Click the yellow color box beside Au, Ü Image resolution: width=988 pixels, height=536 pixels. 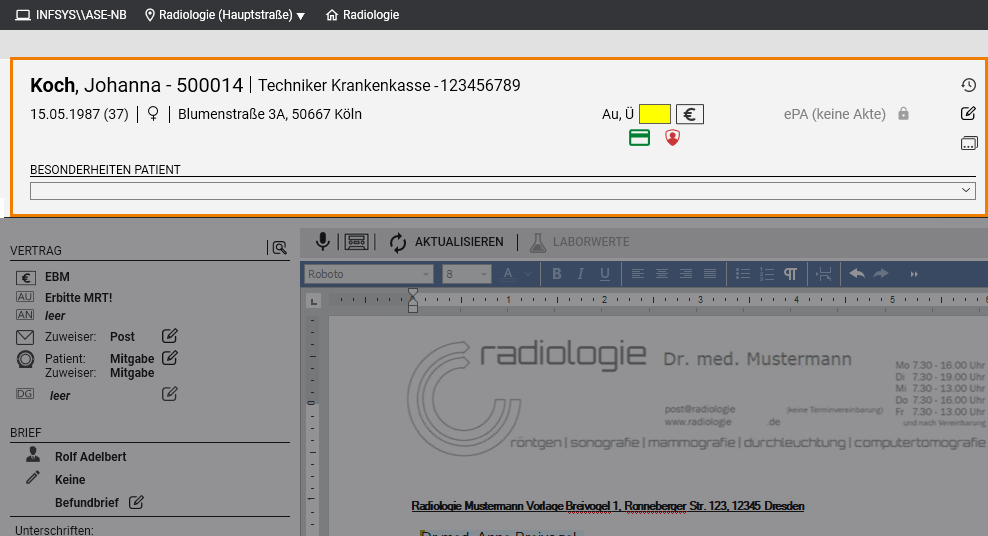click(x=655, y=114)
